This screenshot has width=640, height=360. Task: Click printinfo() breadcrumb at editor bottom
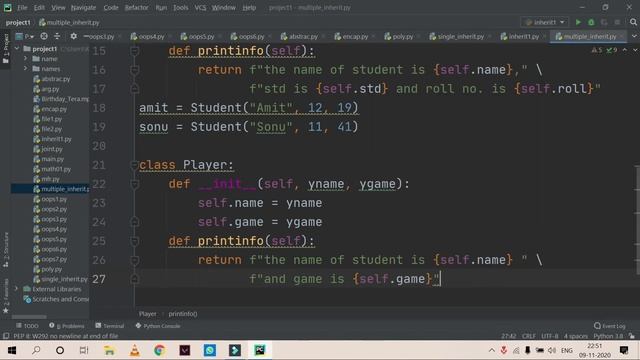183,313
